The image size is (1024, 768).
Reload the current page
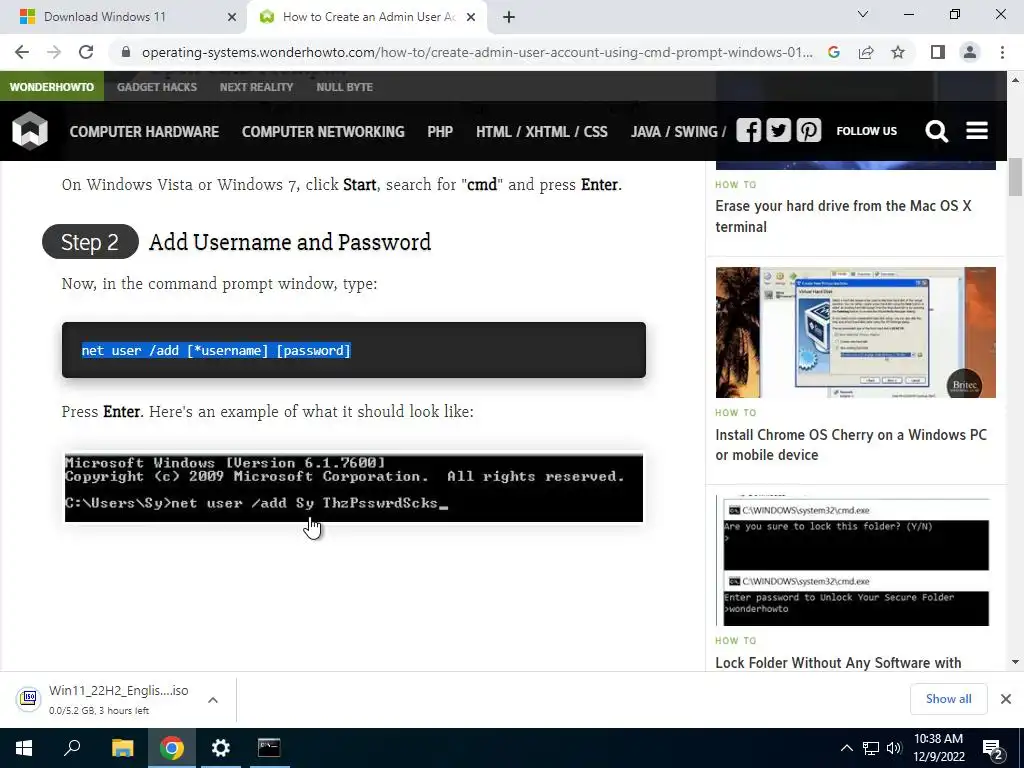[x=86, y=52]
